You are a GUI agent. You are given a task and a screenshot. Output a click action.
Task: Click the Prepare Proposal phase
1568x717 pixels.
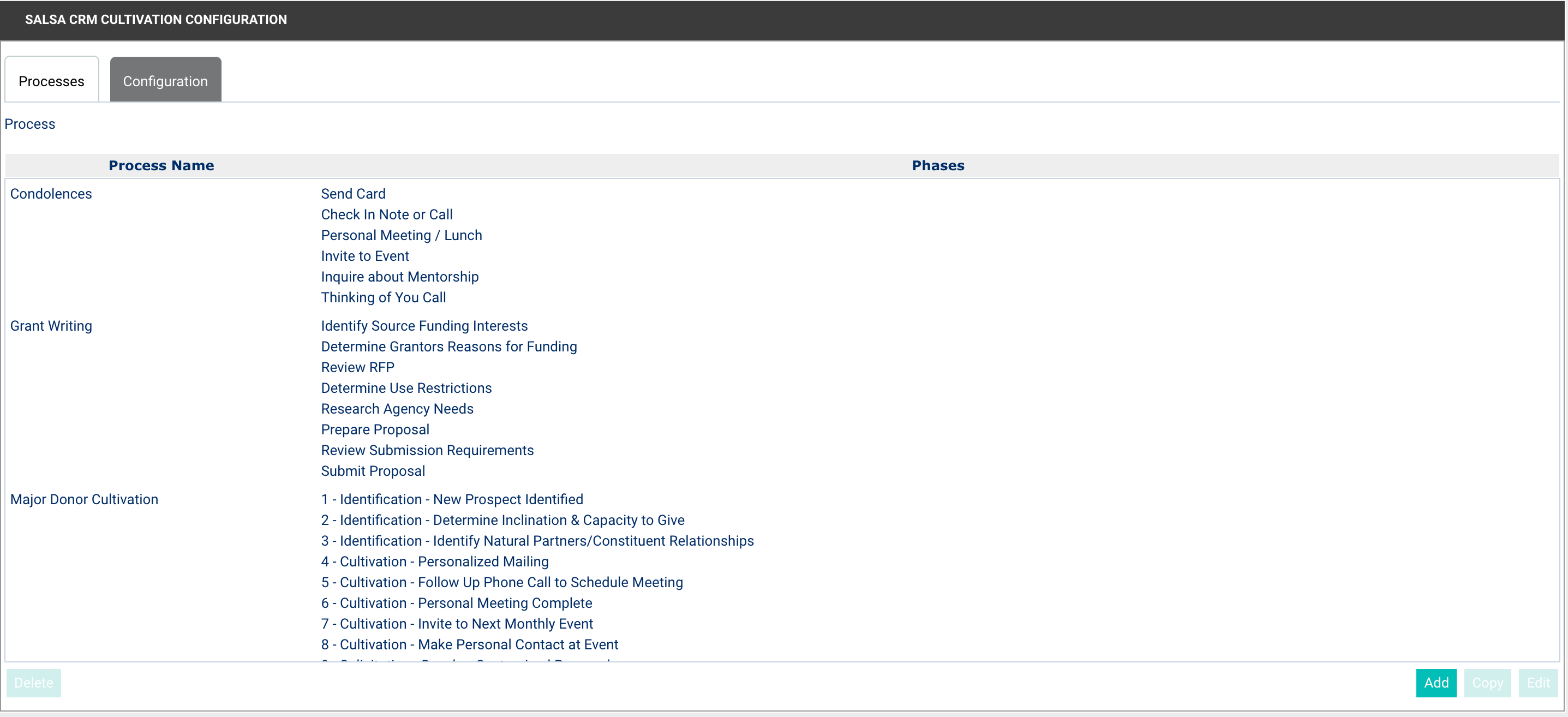click(x=375, y=429)
